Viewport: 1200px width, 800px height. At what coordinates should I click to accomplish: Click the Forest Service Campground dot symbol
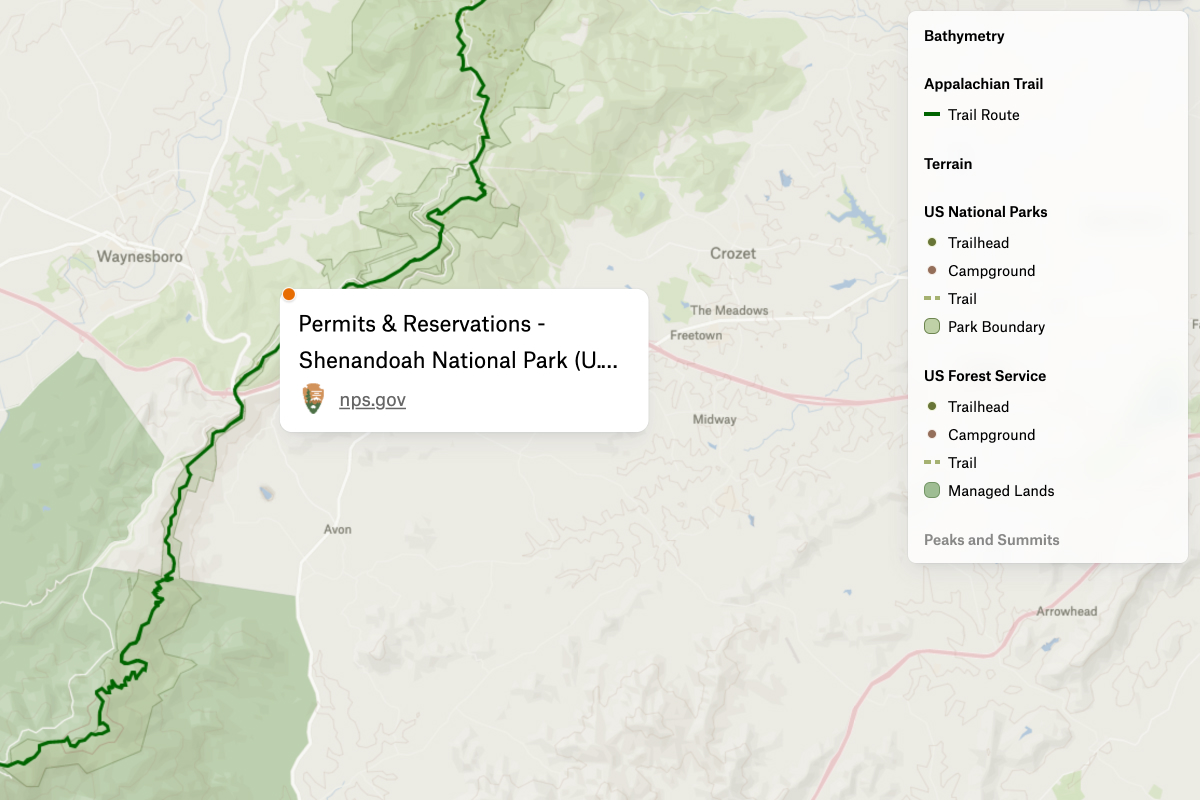pos(933,434)
